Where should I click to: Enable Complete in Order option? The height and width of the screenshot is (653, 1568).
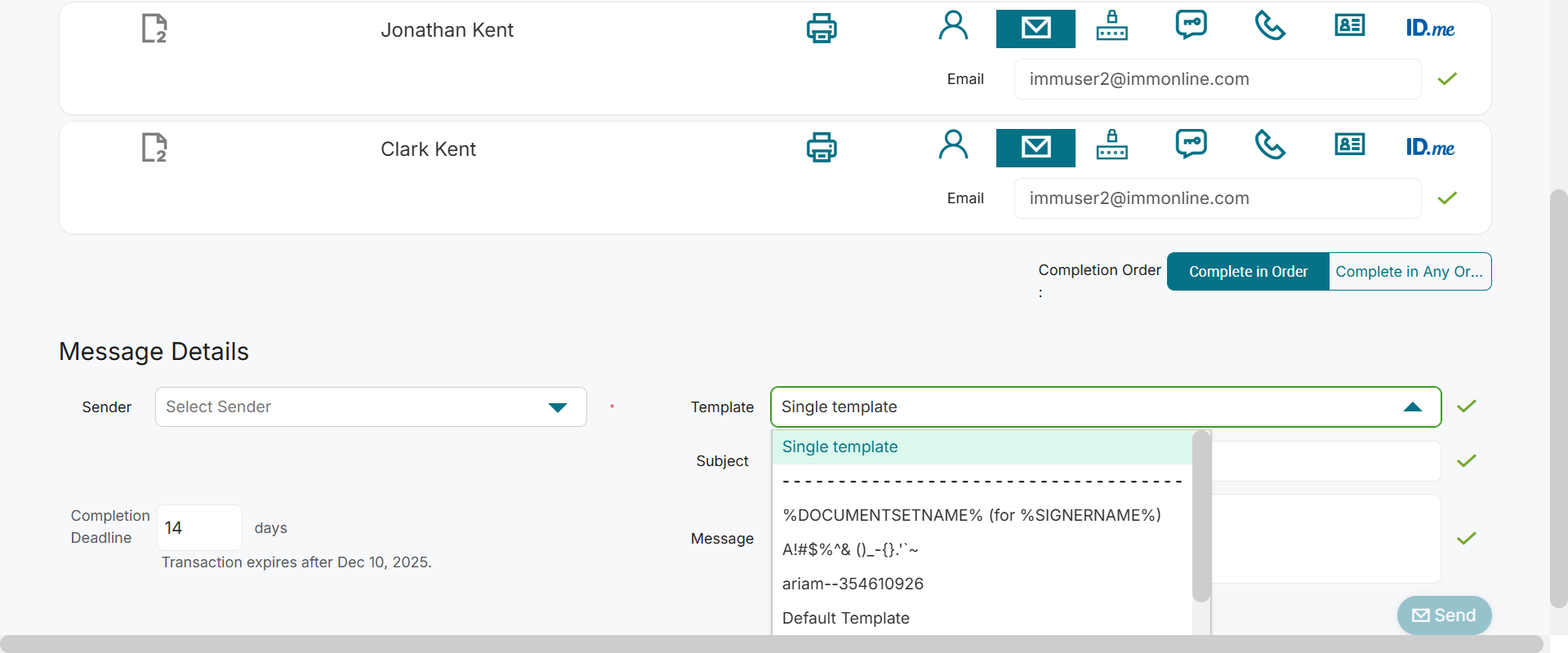click(1248, 272)
